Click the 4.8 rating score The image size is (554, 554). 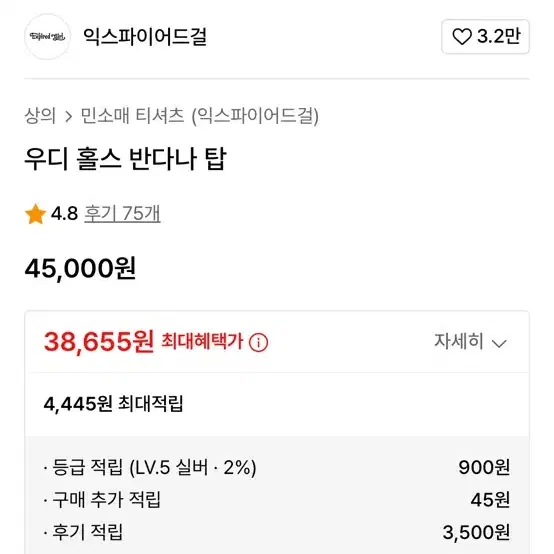tap(64, 213)
